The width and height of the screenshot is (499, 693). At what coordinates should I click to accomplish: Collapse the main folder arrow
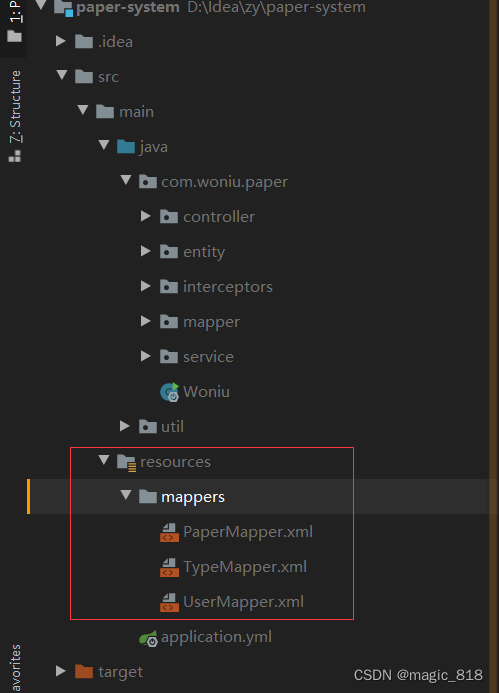(x=83, y=110)
